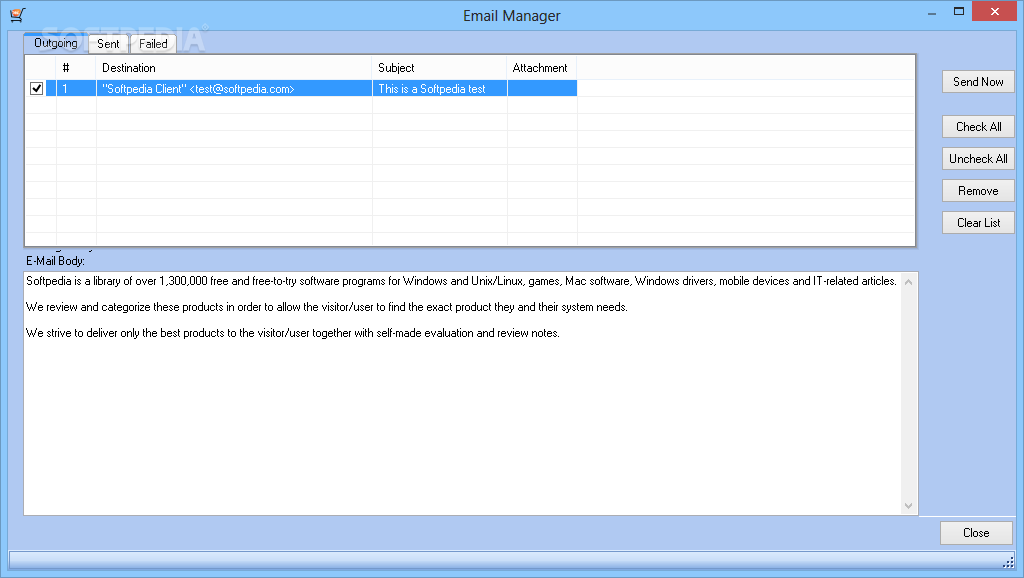Click the line "We strive to deliver only the best"
This screenshot has width=1024, height=578.
293,333
